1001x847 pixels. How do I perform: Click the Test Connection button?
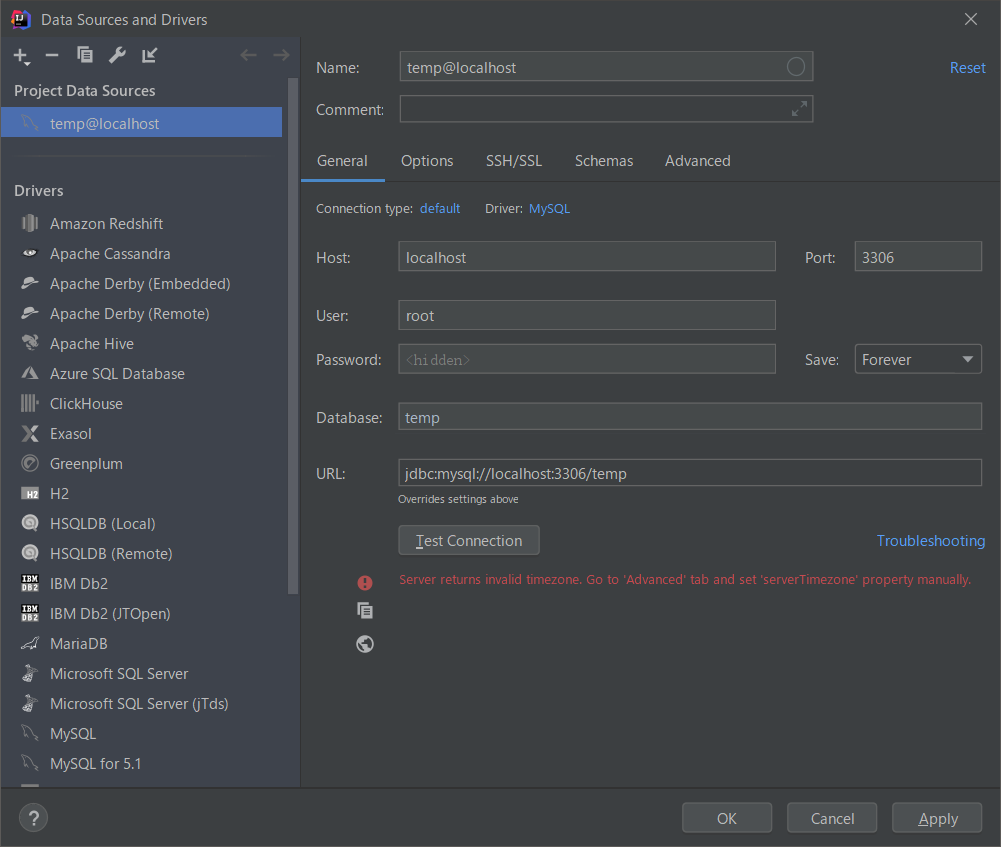tap(469, 541)
